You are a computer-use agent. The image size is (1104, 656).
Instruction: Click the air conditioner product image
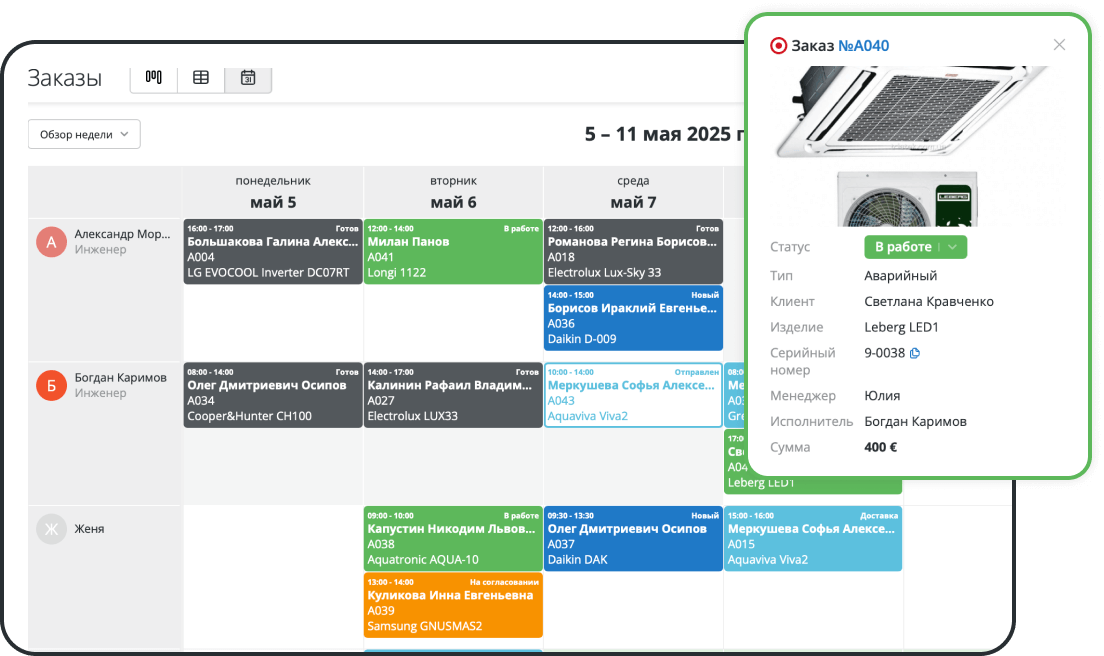point(910,115)
